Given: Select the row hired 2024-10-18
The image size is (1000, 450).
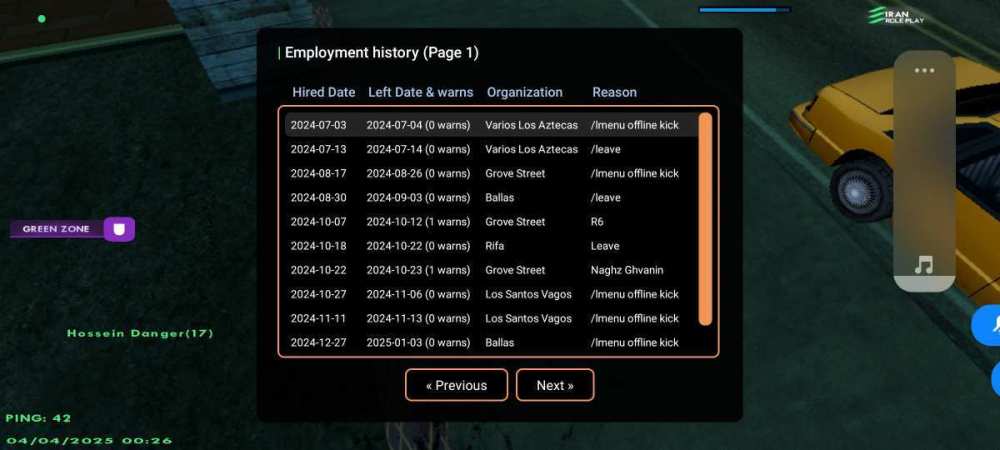Looking at the screenshot, I should [x=491, y=246].
